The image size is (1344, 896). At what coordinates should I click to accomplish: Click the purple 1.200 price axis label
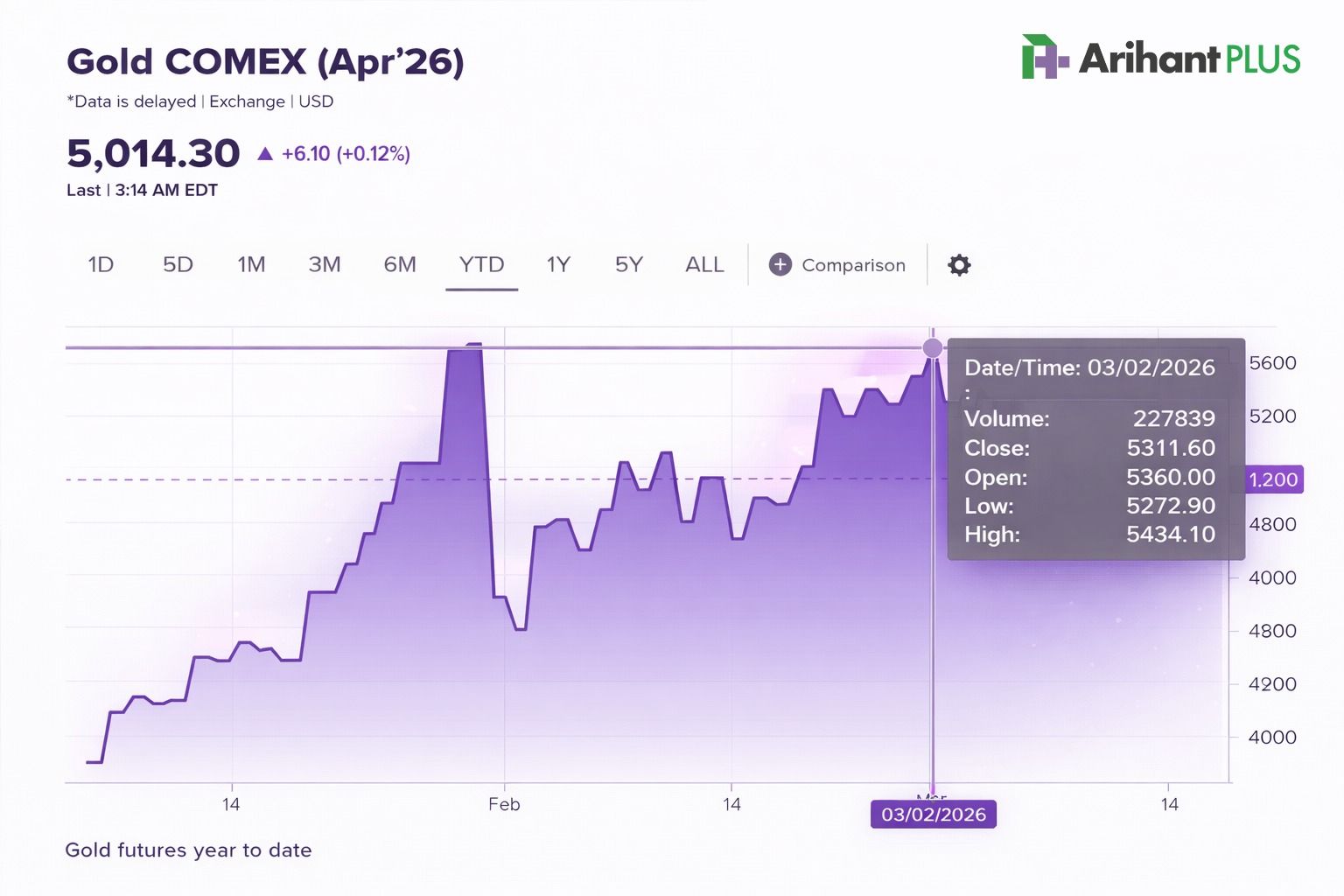coord(1273,479)
